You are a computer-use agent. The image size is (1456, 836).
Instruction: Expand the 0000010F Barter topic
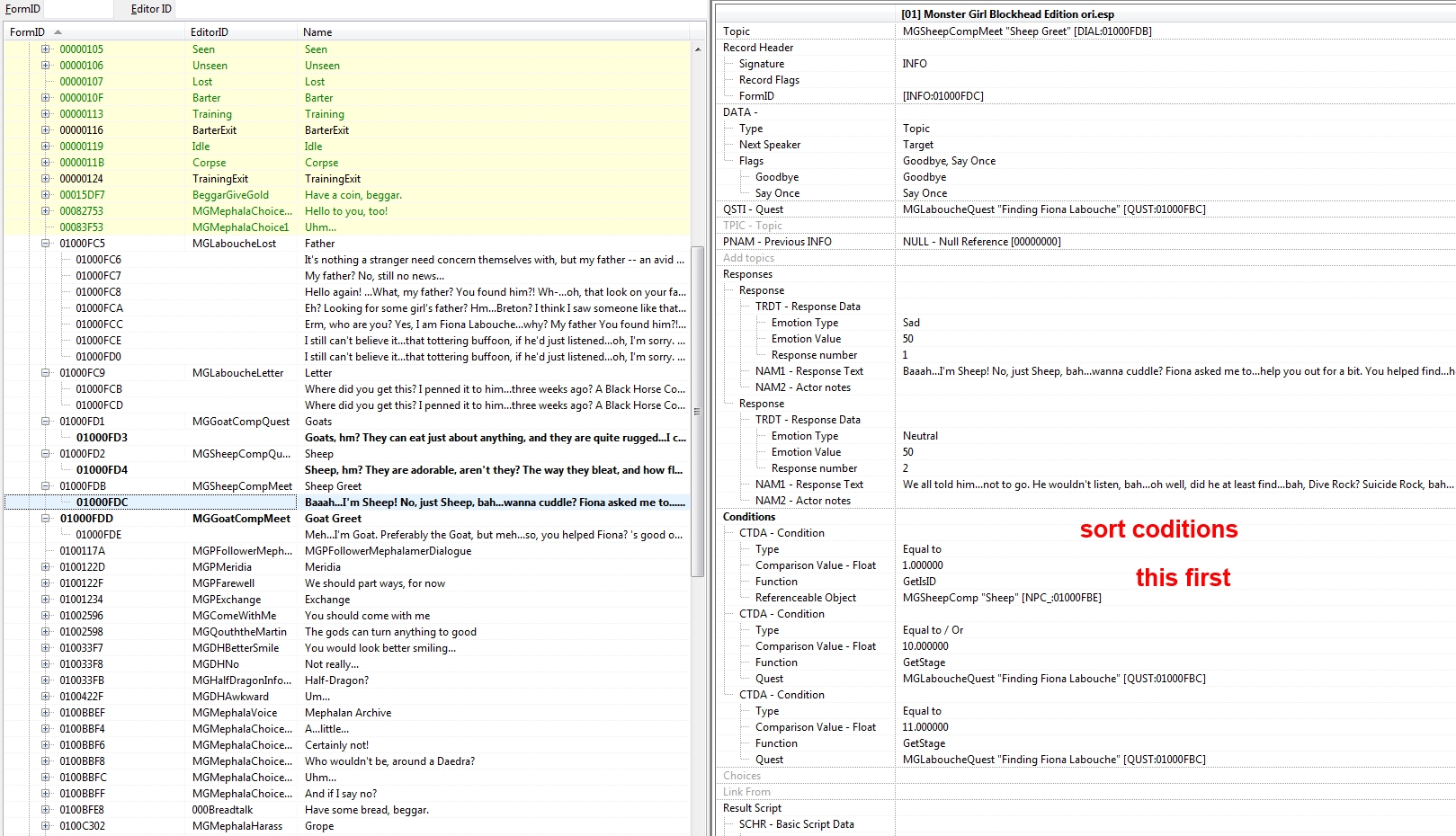[x=45, y=98]
